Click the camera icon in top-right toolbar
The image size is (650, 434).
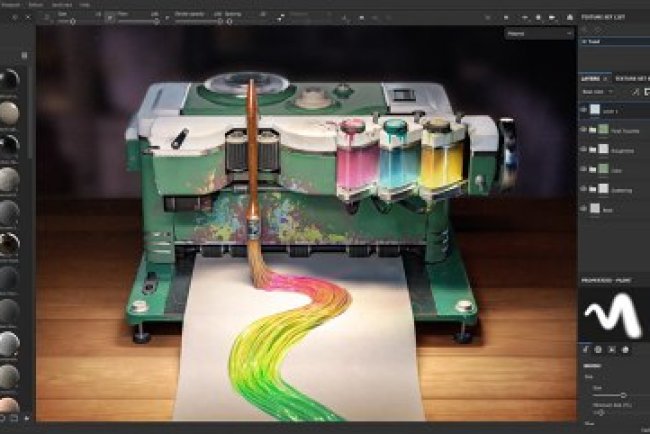[x=553, y=17]
